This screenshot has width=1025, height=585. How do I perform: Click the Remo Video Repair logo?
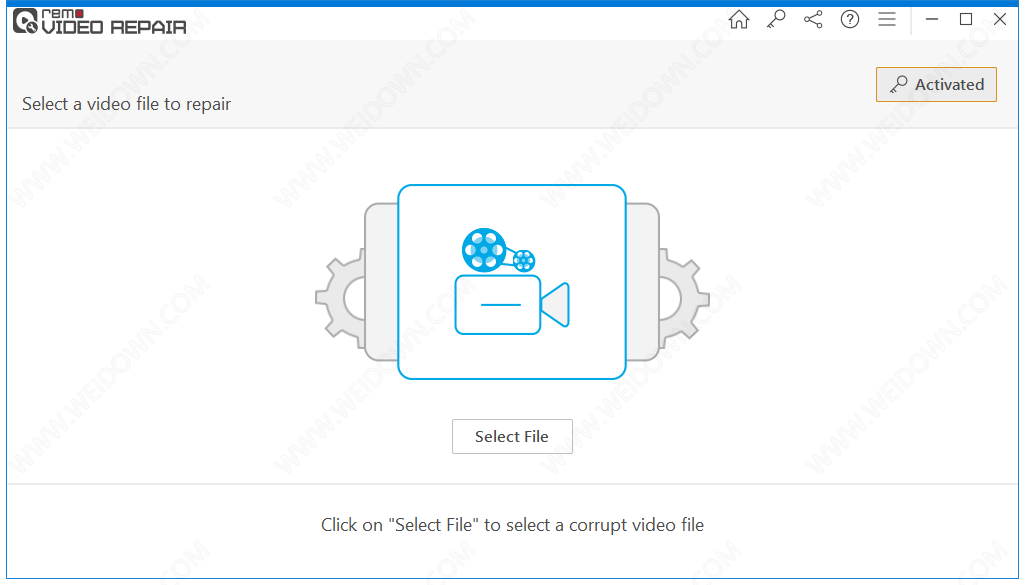point(100,22)
